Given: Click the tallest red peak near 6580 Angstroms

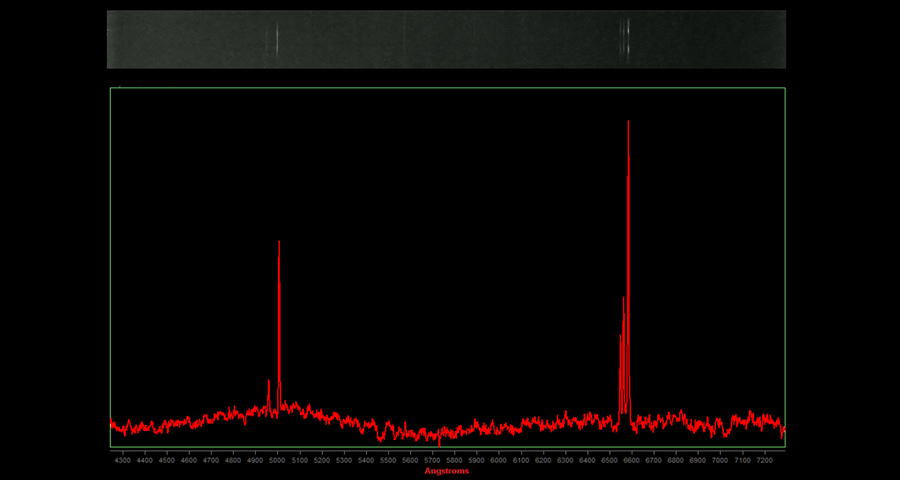Looking at the screenshot, I should 628,125.
